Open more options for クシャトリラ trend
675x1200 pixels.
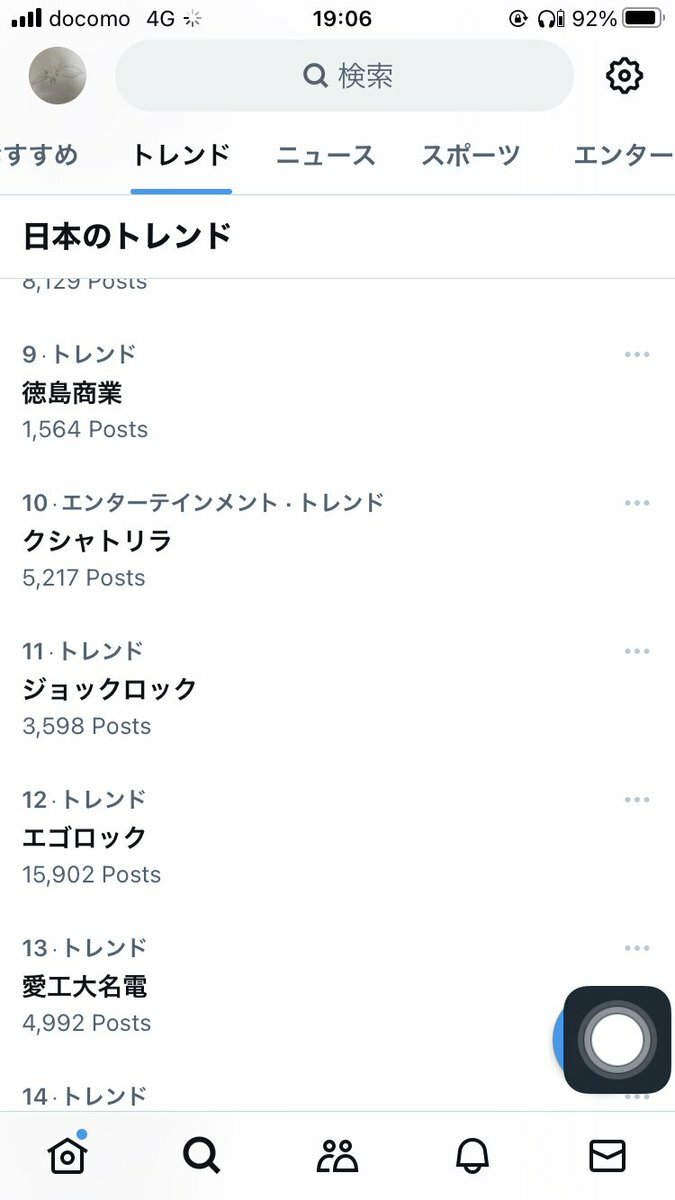tap(637, 502)
